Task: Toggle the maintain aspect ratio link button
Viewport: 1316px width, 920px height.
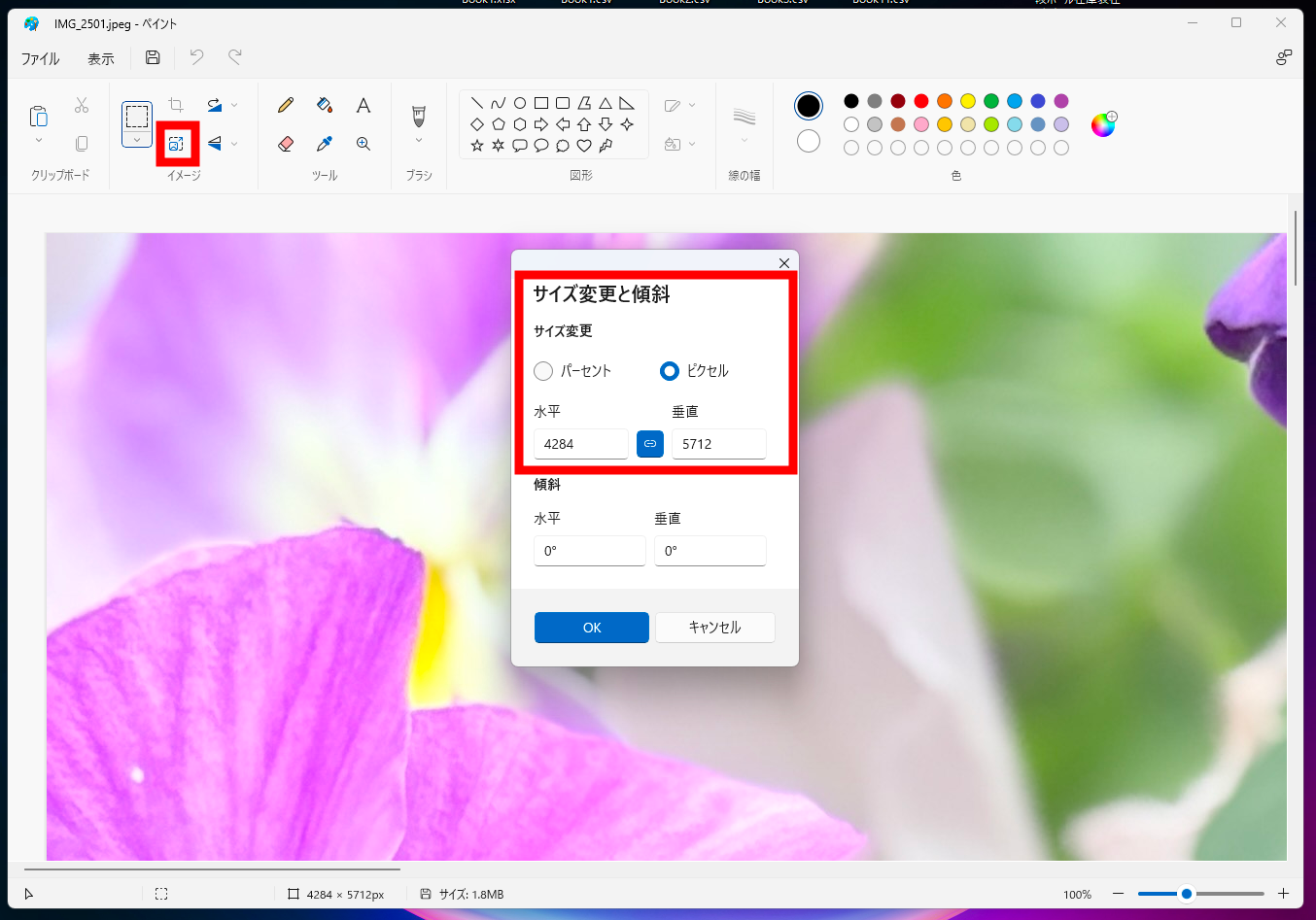Action: (x=650, y=444)
